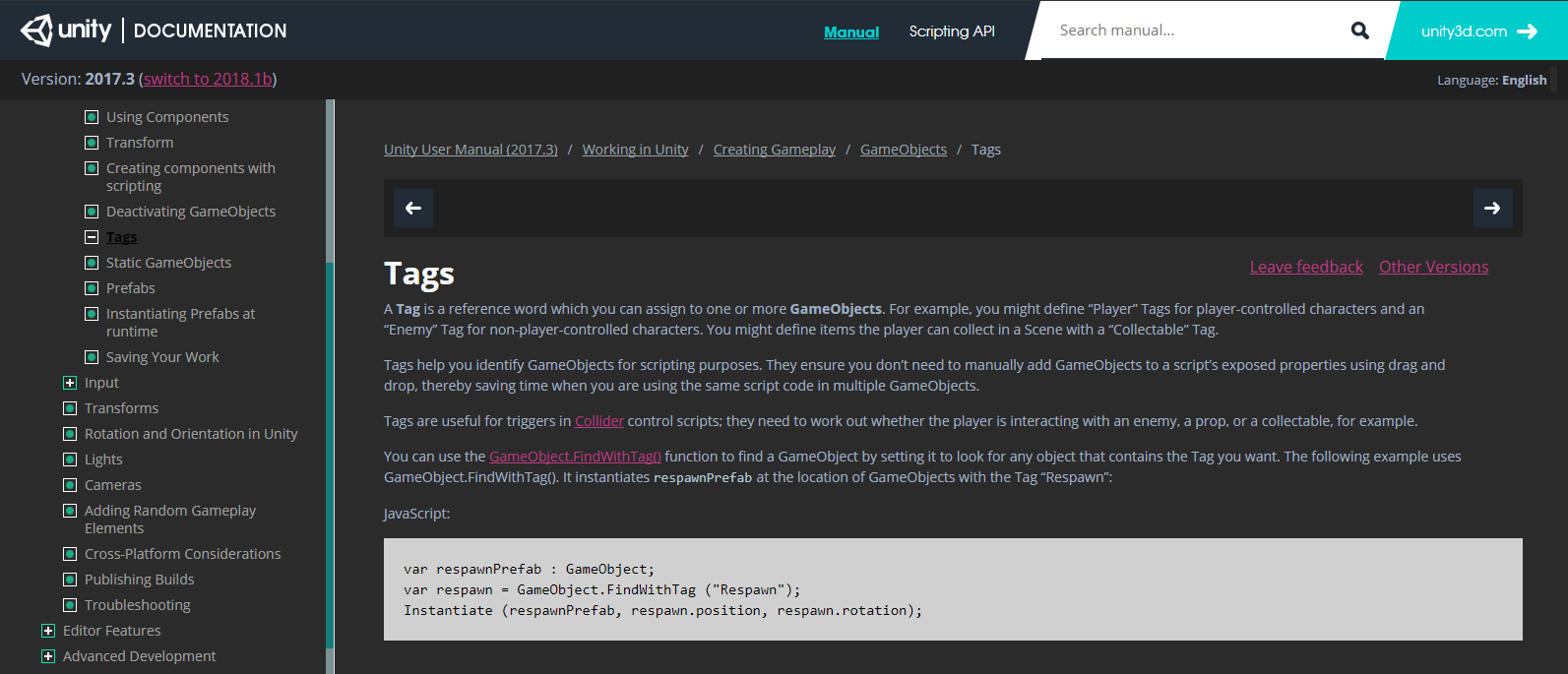Click the bullet icon beside Saving Your Work
The height and width of the screenshot is (674, 1568).
[92, 357]
